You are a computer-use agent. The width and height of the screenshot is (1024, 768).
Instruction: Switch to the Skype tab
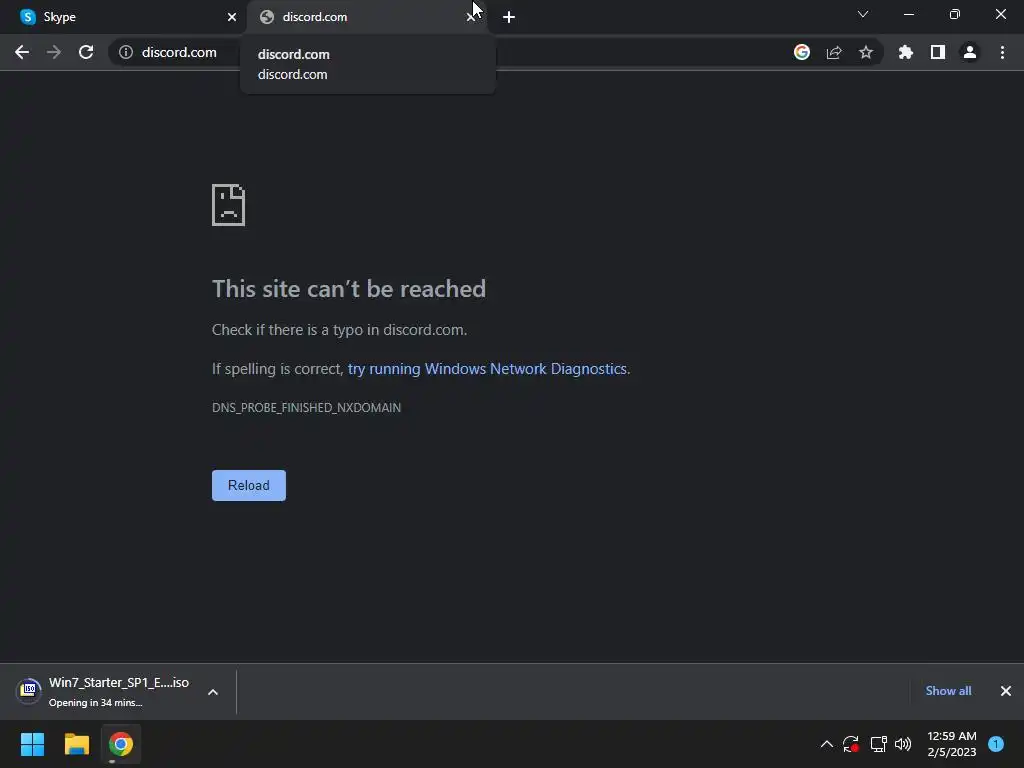(x=123, y=17)
